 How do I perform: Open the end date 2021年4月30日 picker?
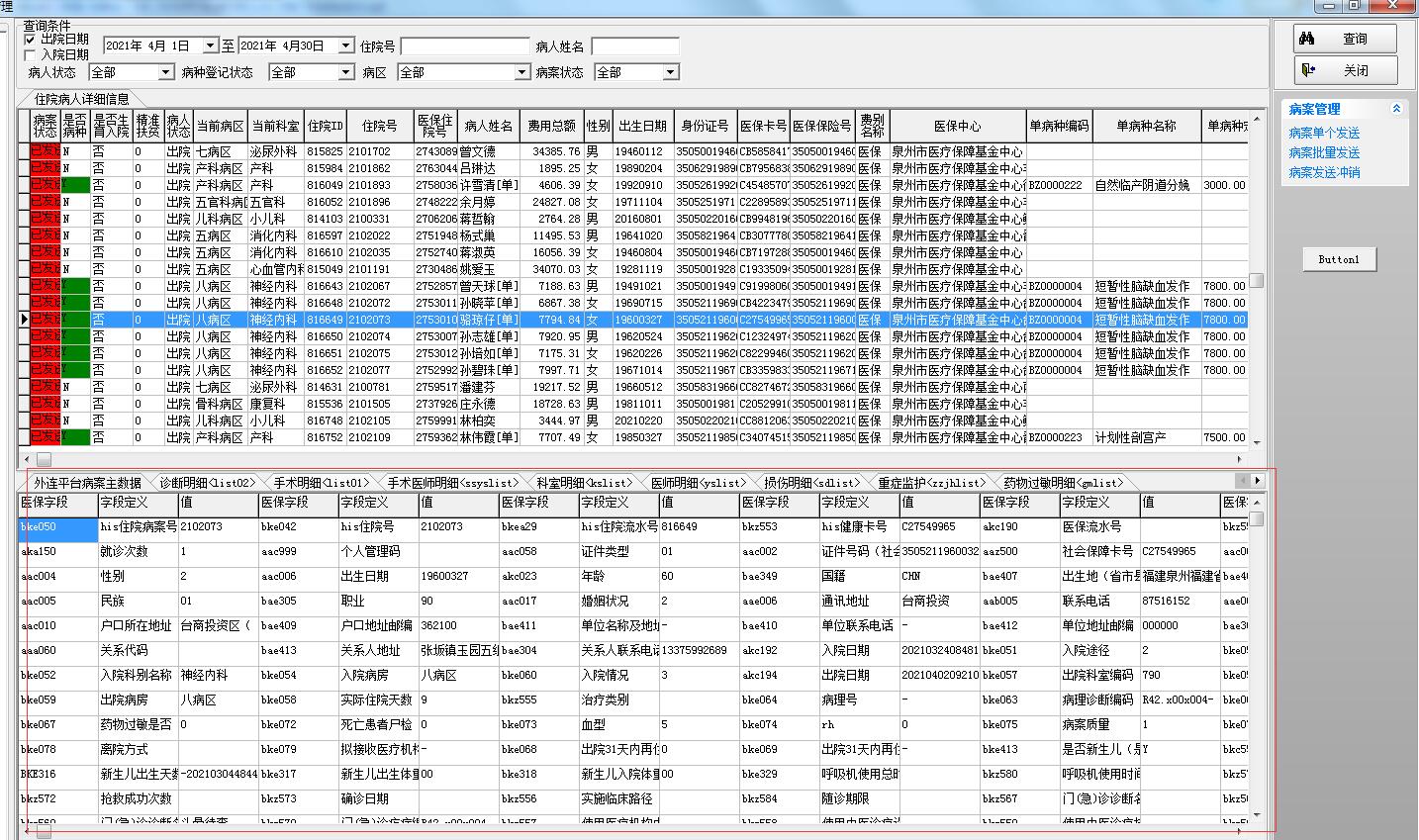point(345,46)
